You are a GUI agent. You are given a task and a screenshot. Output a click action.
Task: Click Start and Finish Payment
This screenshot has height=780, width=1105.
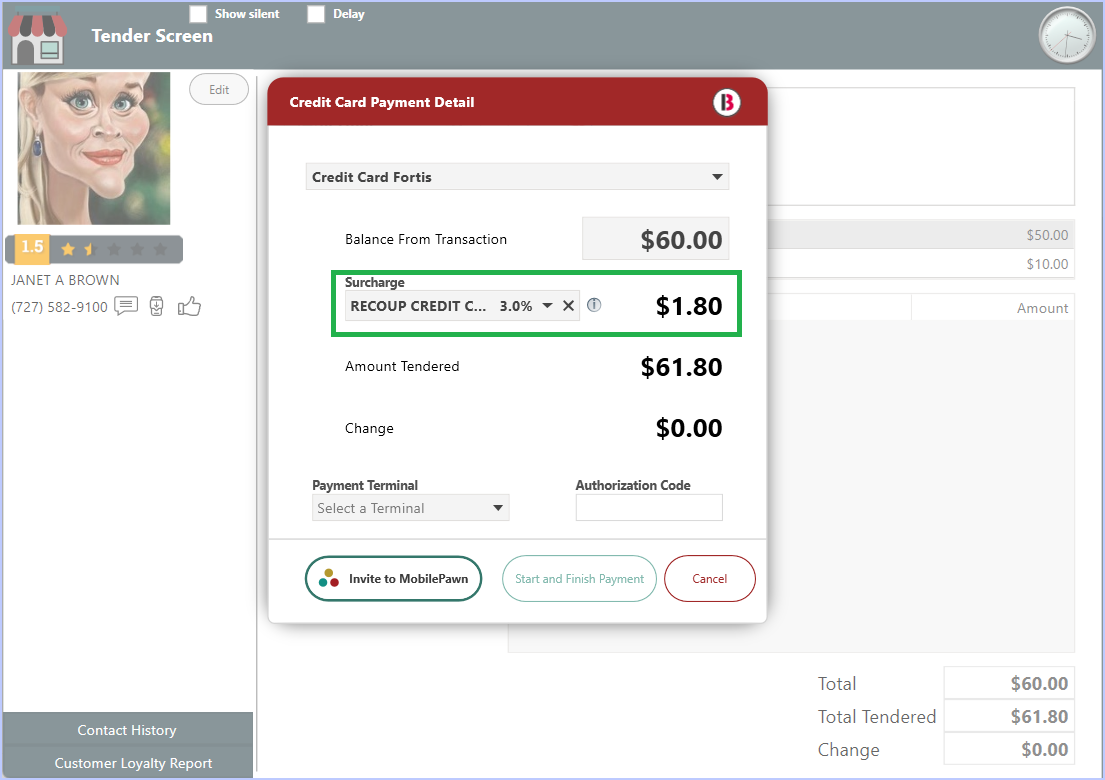click(579, 579)
